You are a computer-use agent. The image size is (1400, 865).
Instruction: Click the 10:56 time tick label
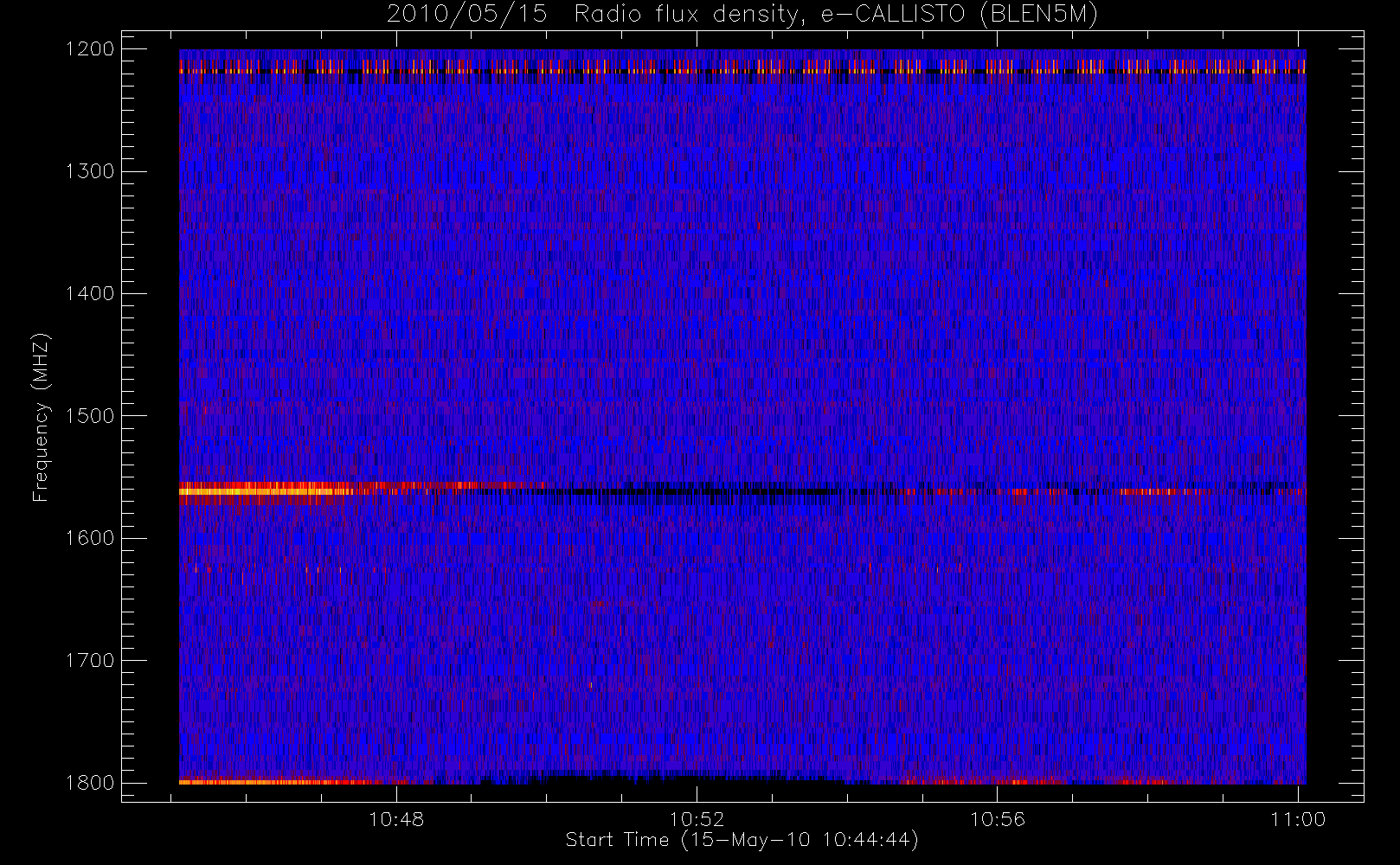pos(997,819)
